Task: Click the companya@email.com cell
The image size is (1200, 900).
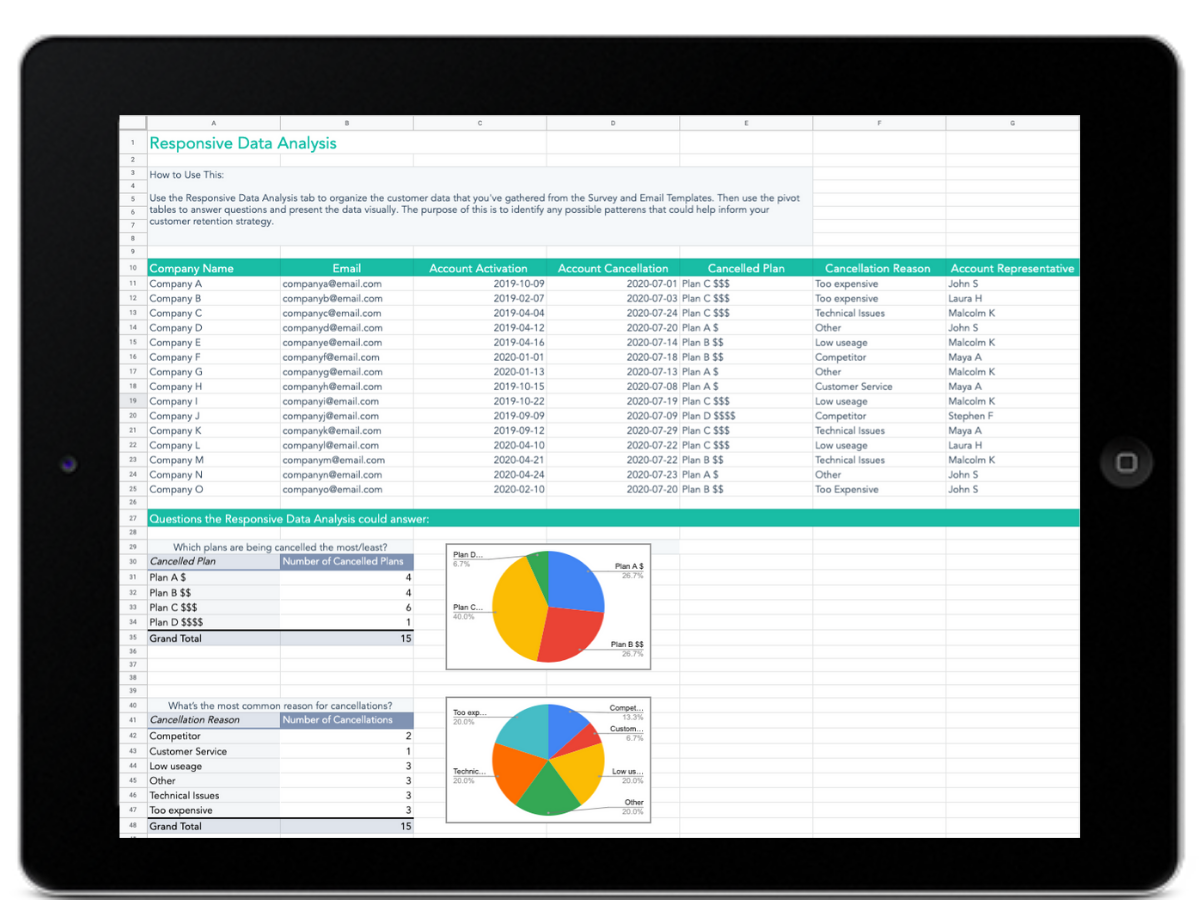Action: [332, 284]
